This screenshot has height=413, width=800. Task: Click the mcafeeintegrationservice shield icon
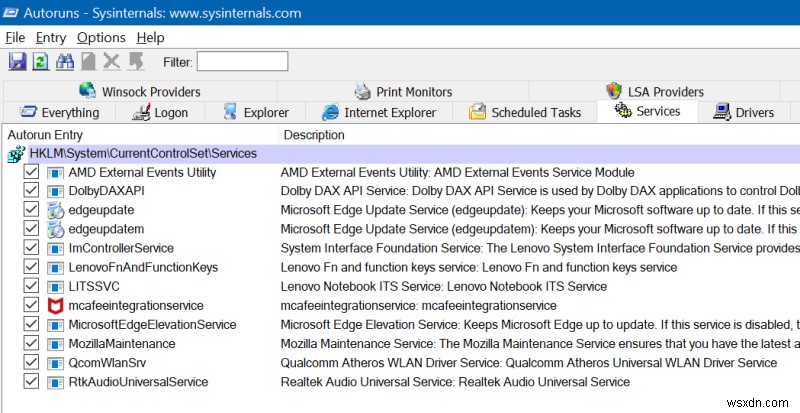pyautogui.click(x=56, y=305)
